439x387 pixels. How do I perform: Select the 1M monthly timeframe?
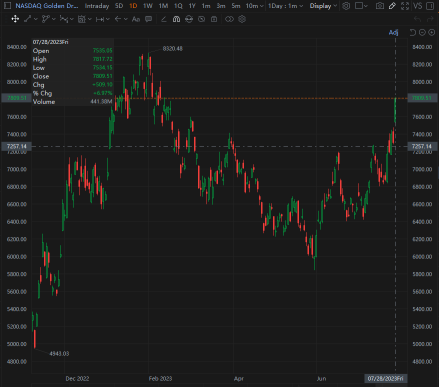click(163, 6)
